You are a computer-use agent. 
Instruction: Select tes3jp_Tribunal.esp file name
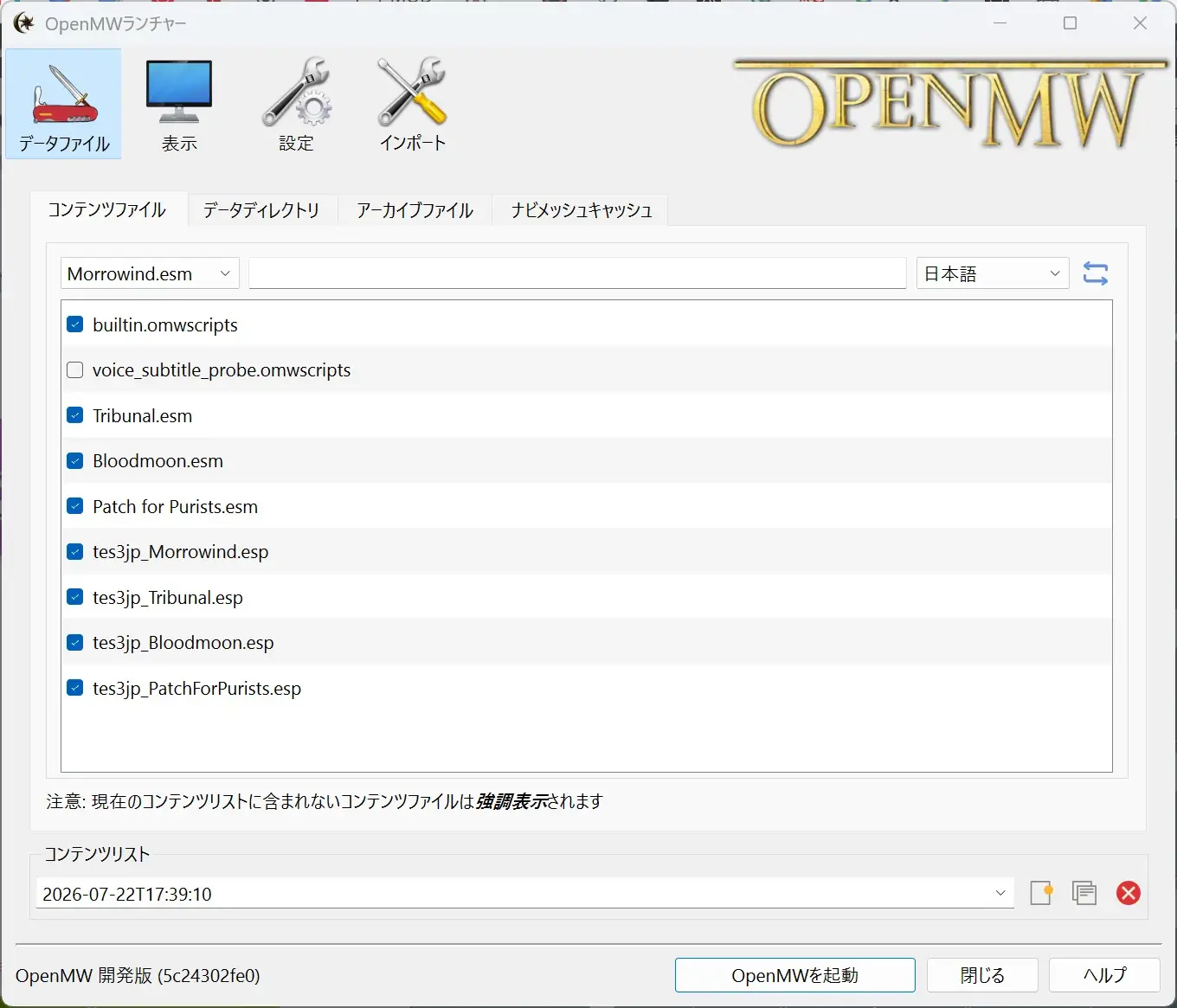168,598
